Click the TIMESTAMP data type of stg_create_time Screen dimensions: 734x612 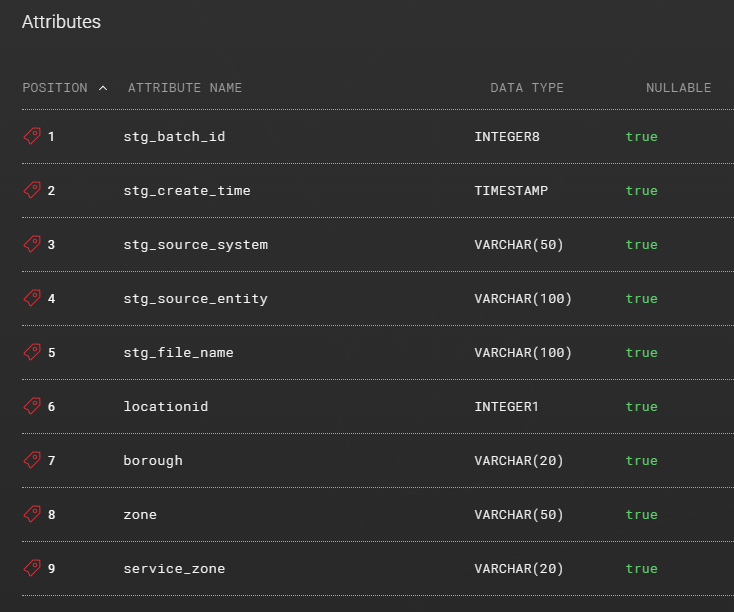click(511, 191)
